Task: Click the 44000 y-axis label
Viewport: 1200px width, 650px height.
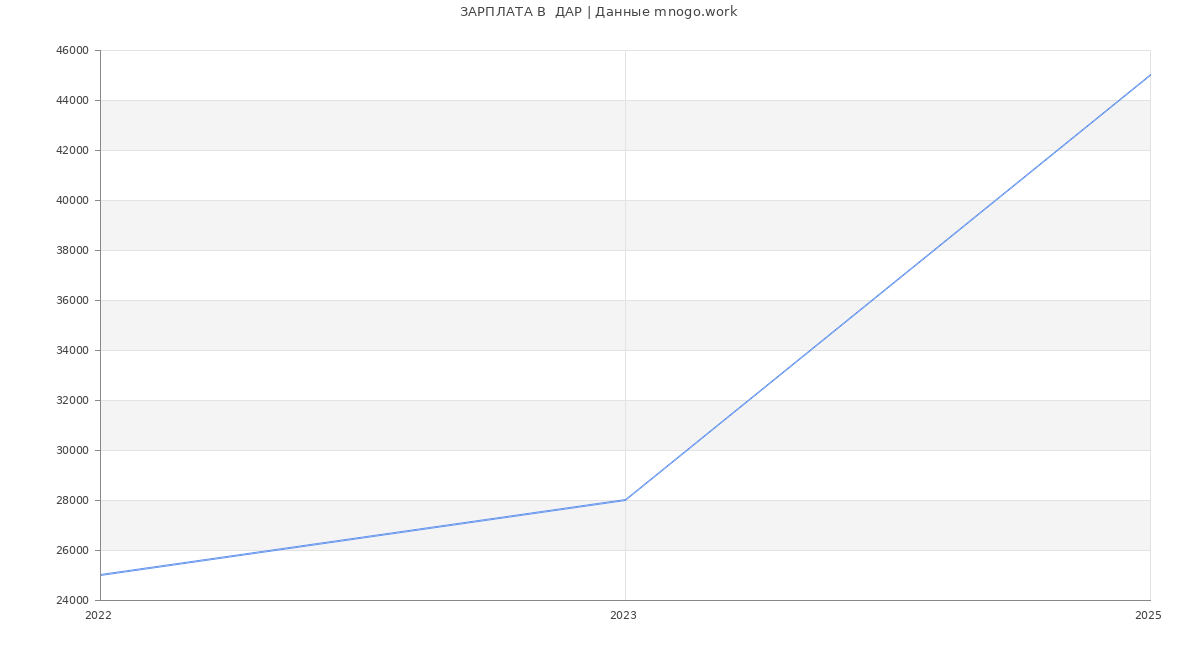Action: pyautogui.click(x=73, y=100)
